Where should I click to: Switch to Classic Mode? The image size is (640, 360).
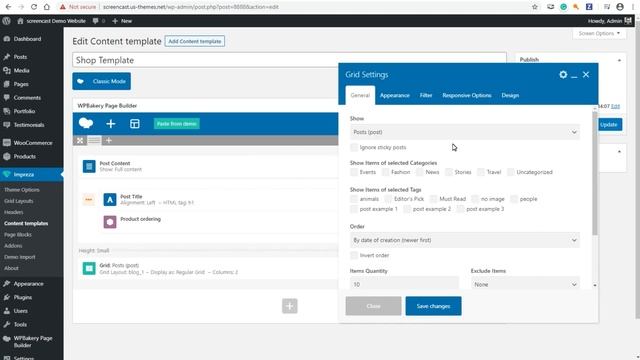[x=102, y=81]
